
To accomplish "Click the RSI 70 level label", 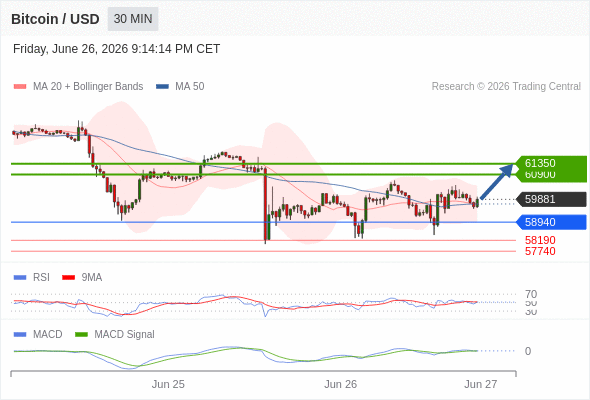I will coord(531,294).
